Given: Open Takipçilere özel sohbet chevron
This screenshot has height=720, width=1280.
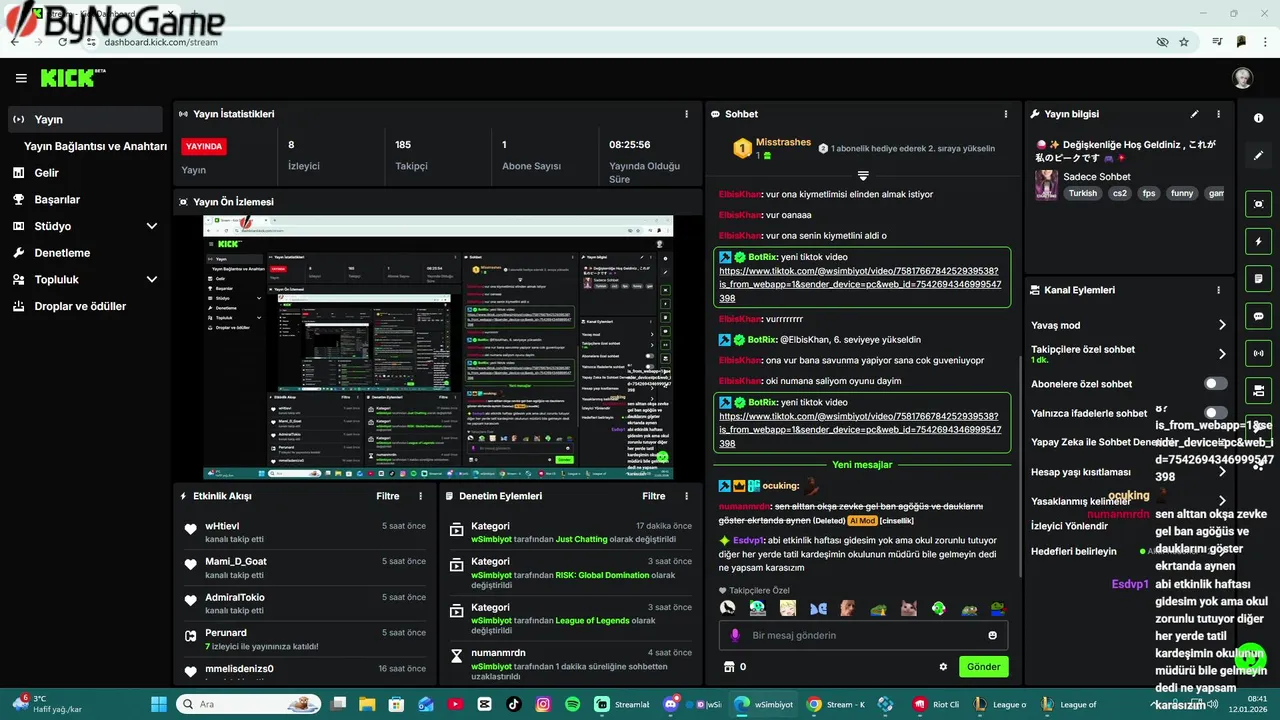Looking at the screenshot, I should 1222,354.
